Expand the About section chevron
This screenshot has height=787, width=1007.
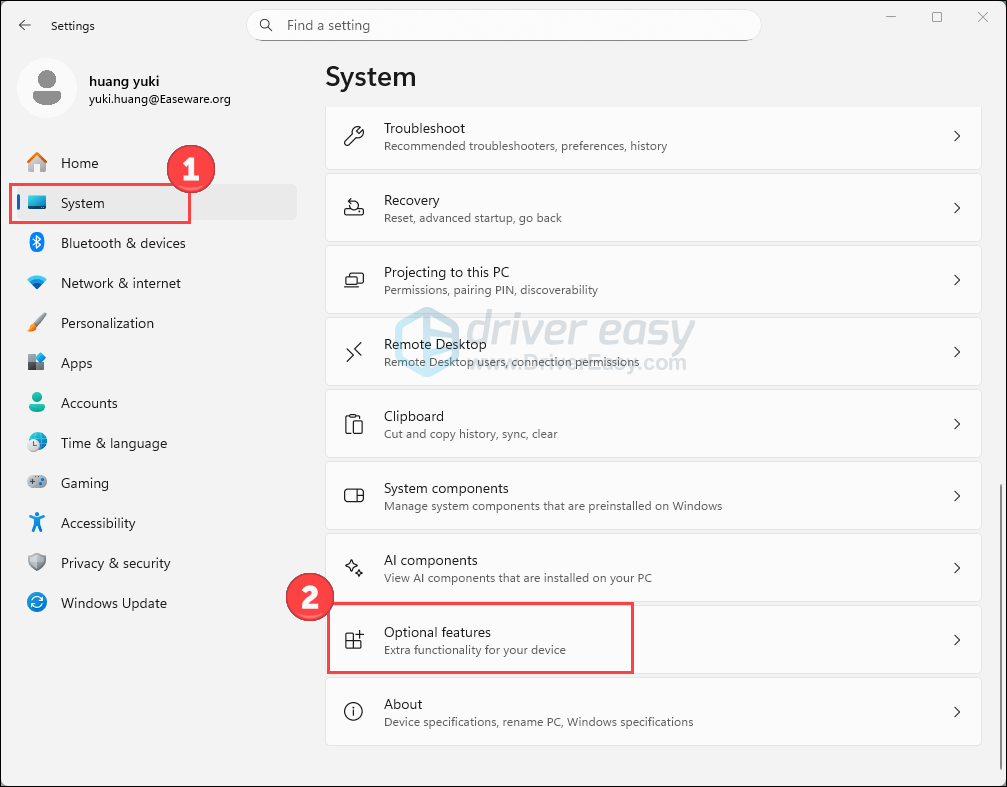[x=956, y=712]
